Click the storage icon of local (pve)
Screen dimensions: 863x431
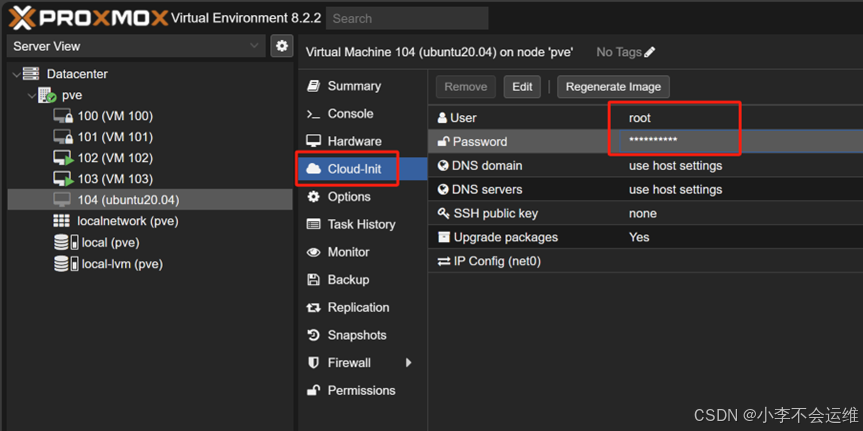65,242
